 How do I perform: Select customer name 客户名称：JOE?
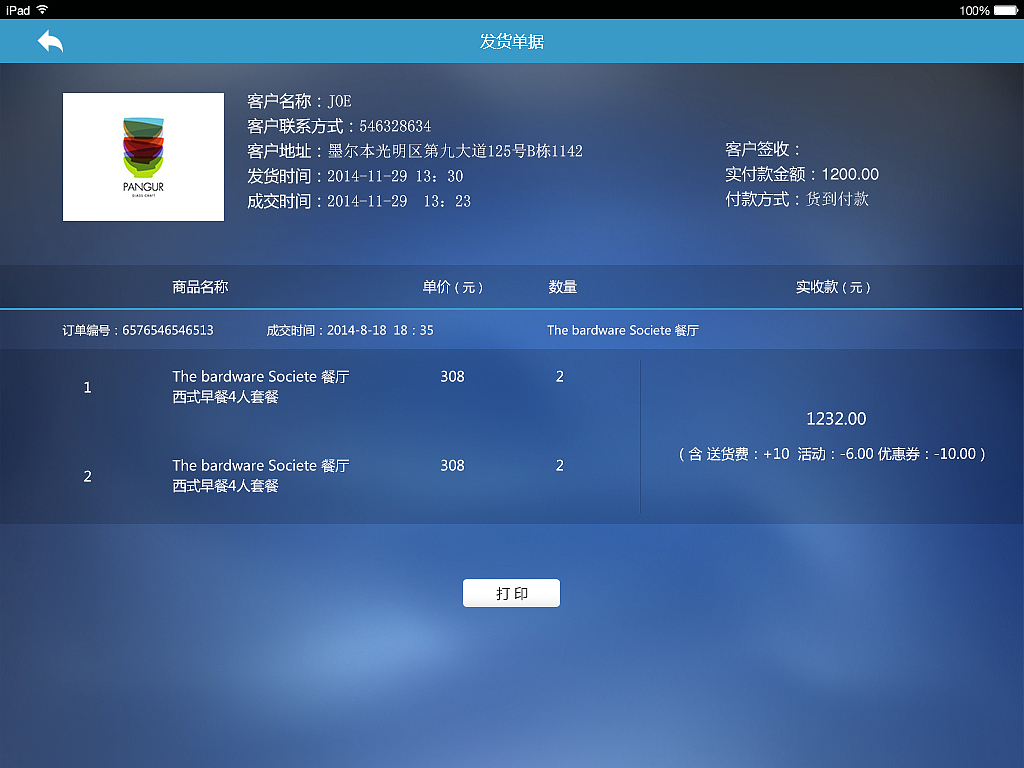click(x=299, y=101)
